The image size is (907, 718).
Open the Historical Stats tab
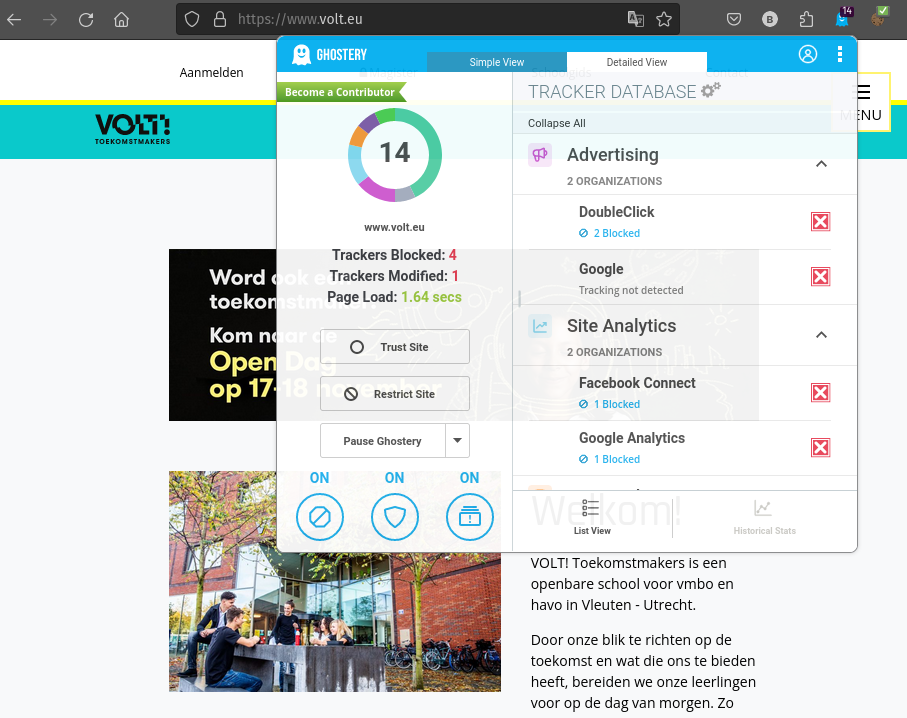[x=764, y=517]
